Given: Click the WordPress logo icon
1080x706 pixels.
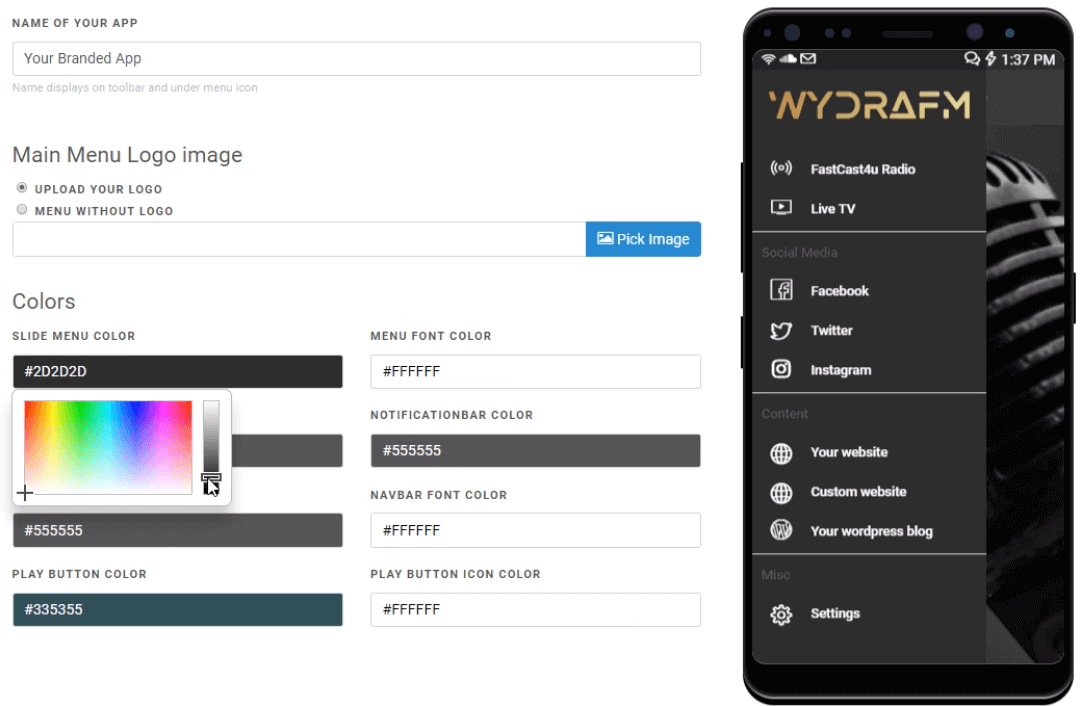Looking at the screenshot, I should (780, 530).
